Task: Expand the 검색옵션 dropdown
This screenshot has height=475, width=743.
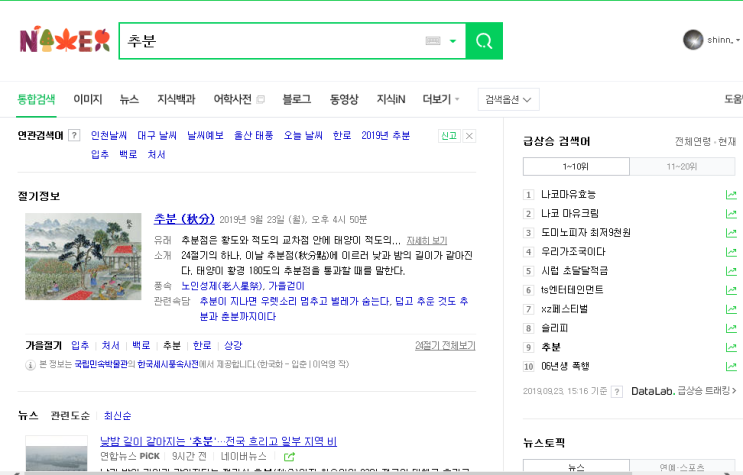Action: tap(508, 100)
